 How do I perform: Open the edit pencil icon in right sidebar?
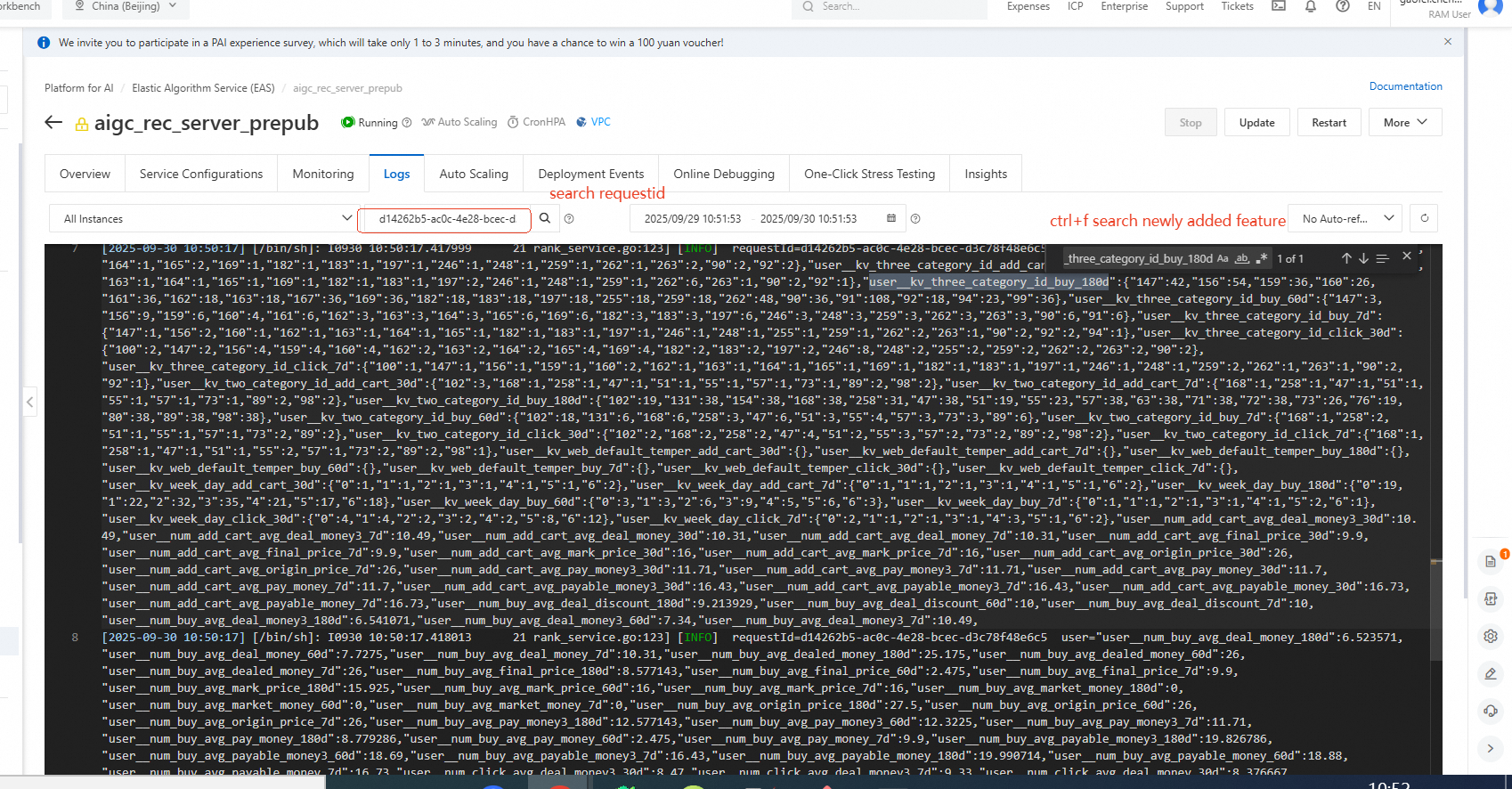point(1491,673)
